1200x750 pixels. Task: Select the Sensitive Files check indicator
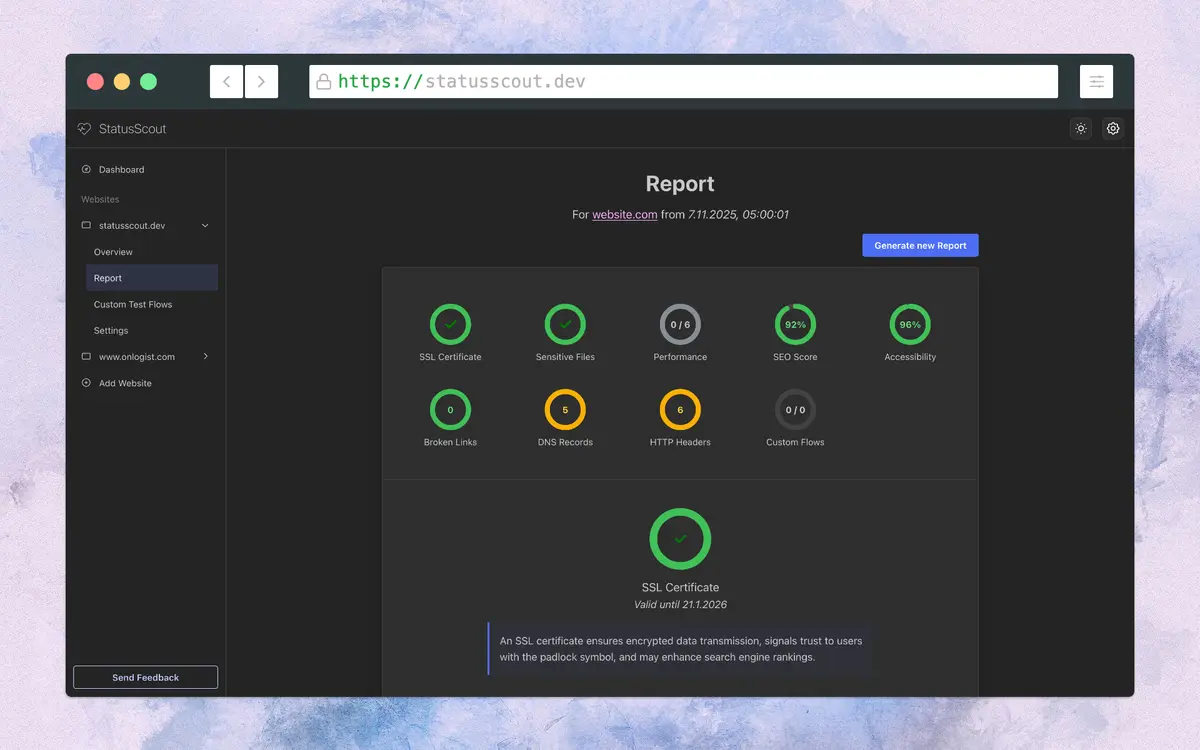pos(565,325)
